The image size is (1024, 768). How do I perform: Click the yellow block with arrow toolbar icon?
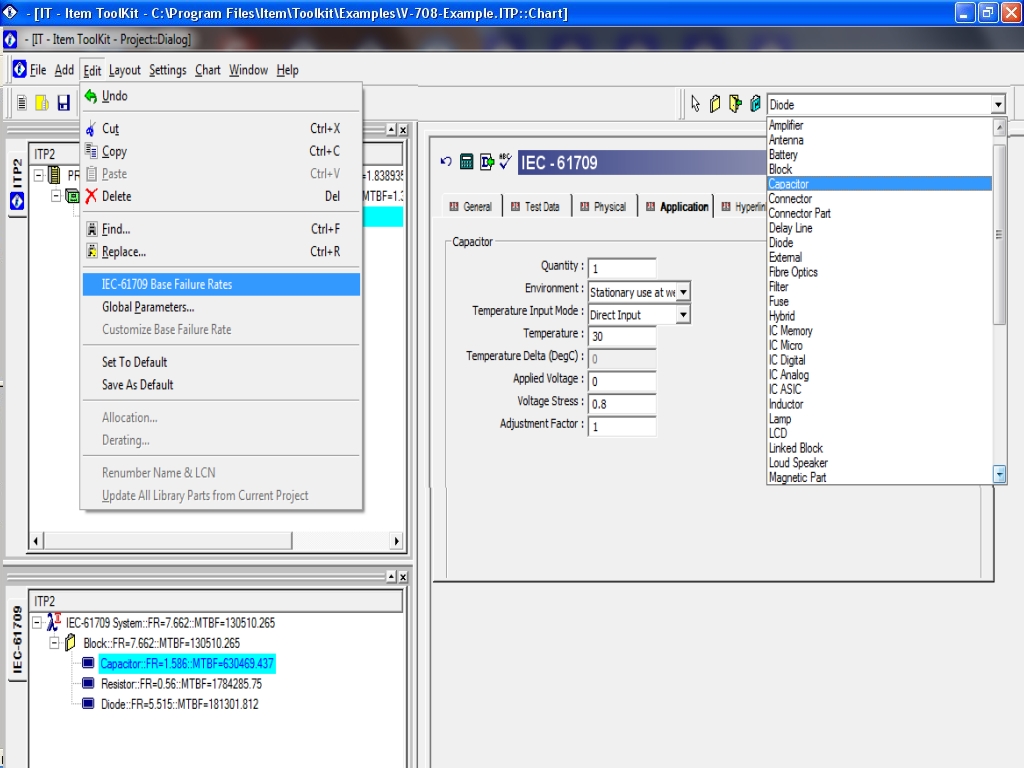point(735,103)
